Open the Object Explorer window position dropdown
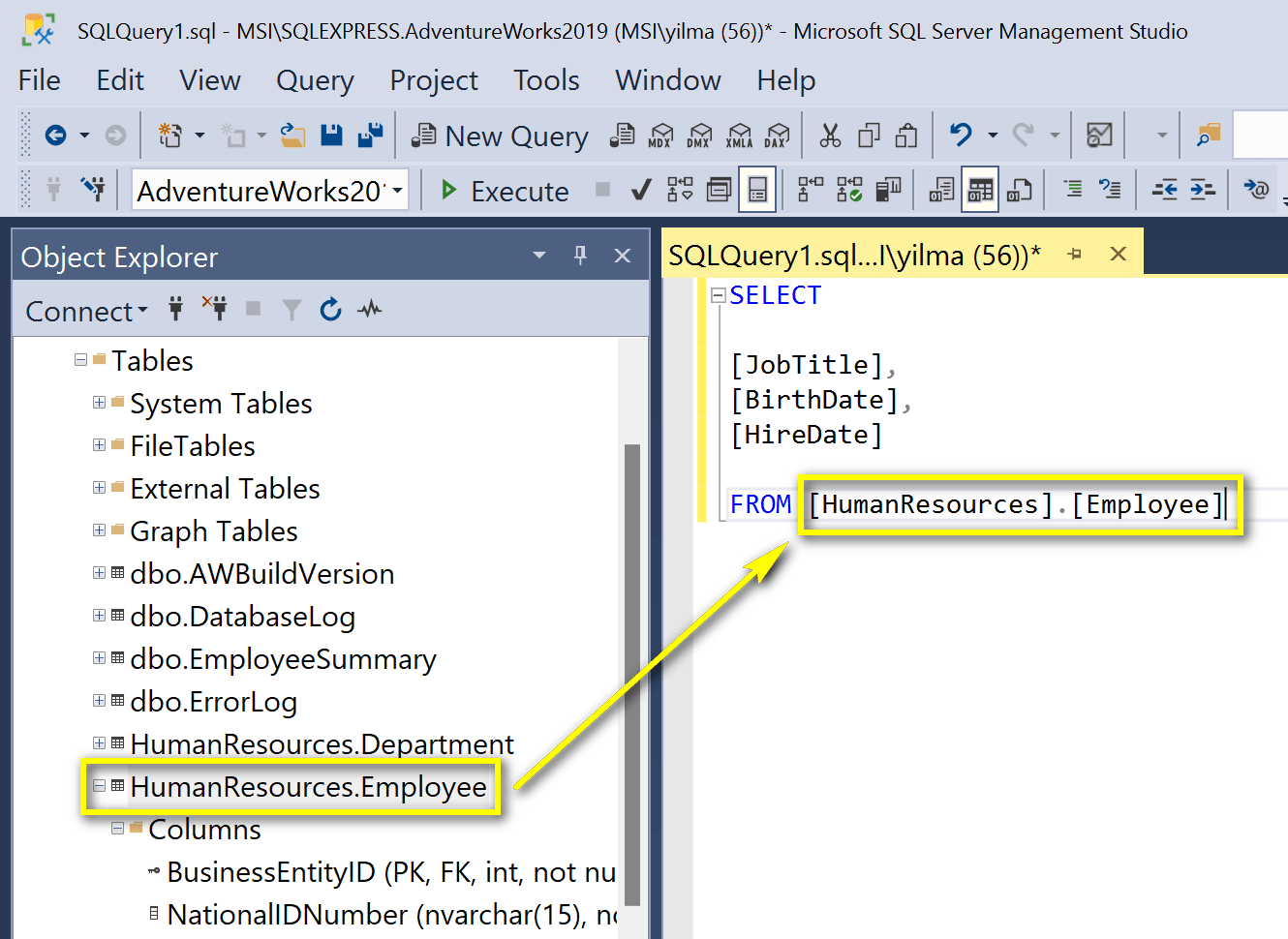 (539, 256)
